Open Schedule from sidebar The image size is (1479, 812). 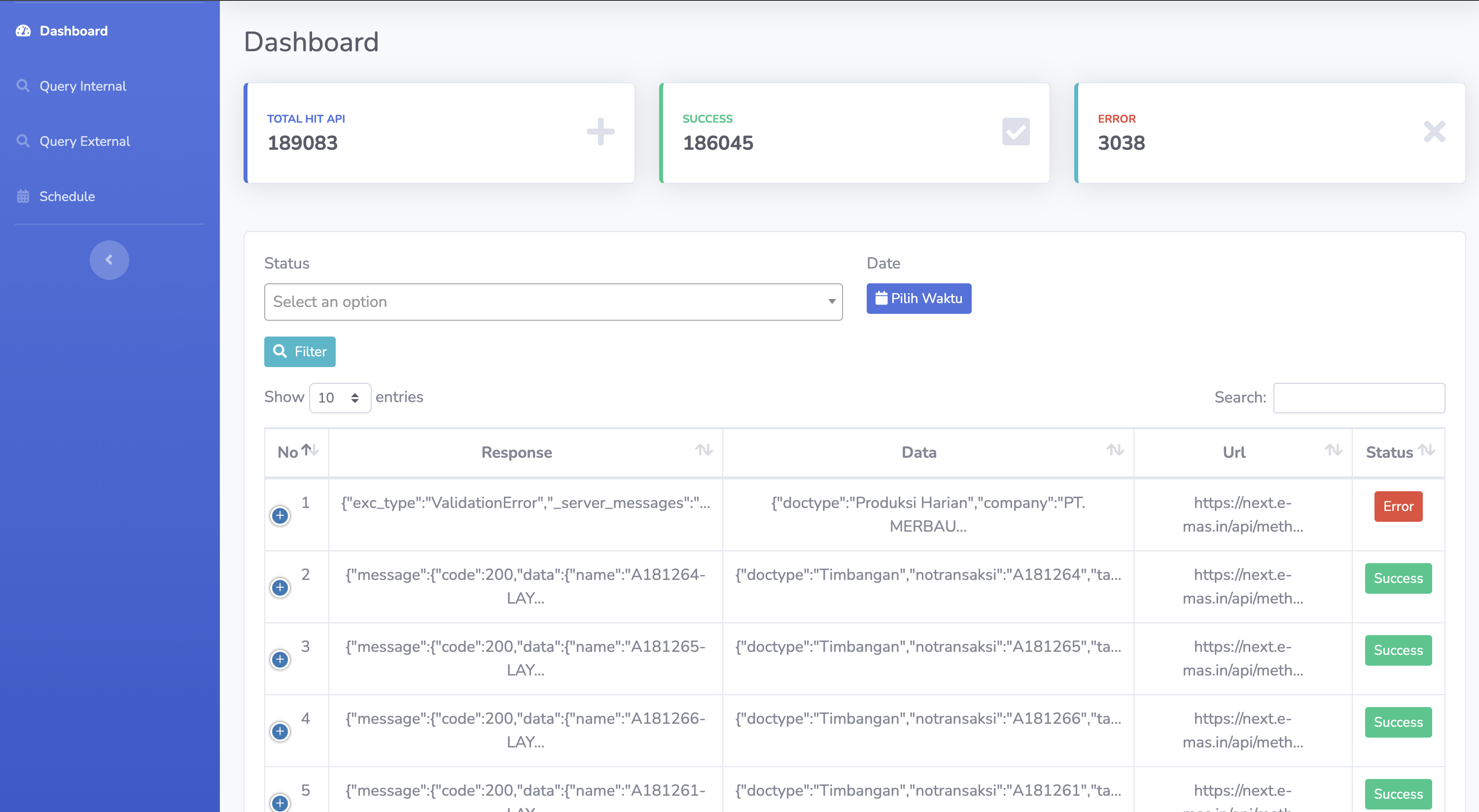coord(67,196)
